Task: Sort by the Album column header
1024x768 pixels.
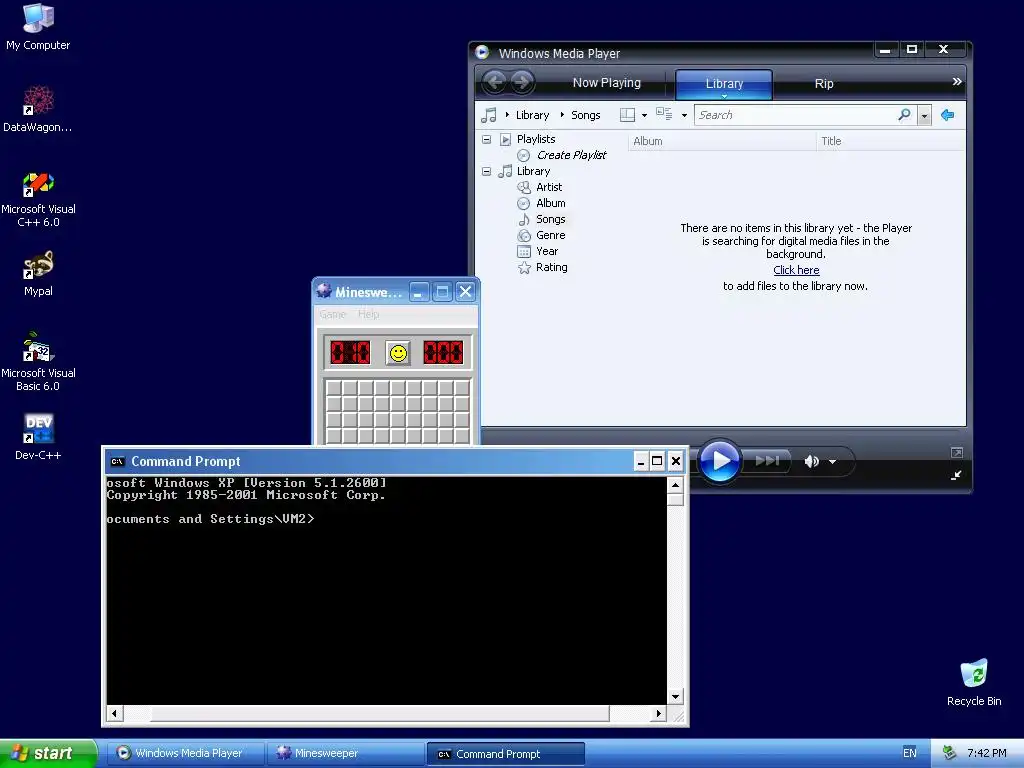Action: [722, 141]
